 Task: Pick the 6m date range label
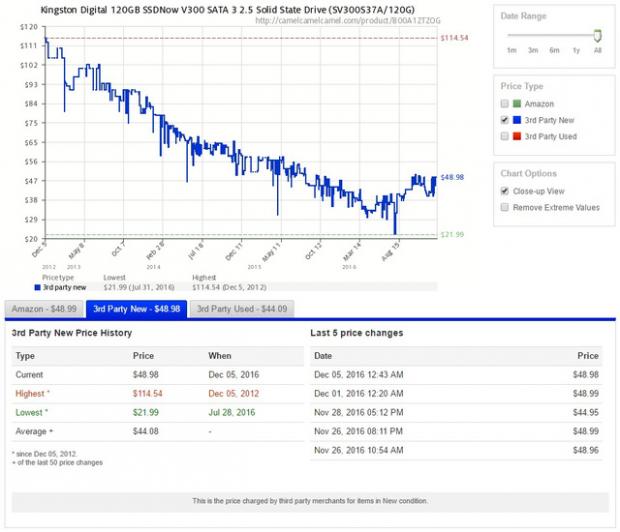point(554,50)
